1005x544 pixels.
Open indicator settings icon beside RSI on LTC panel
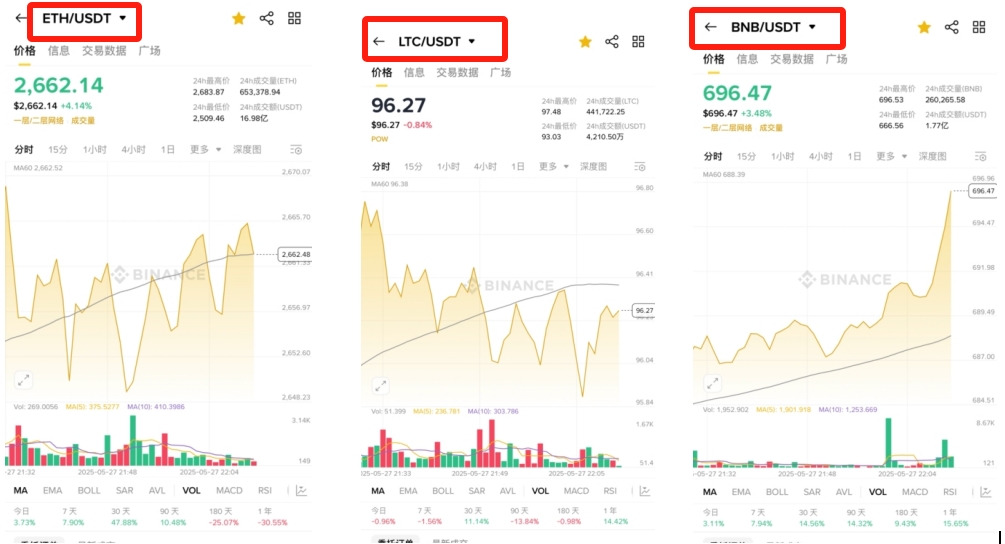(x=645, y=491)
